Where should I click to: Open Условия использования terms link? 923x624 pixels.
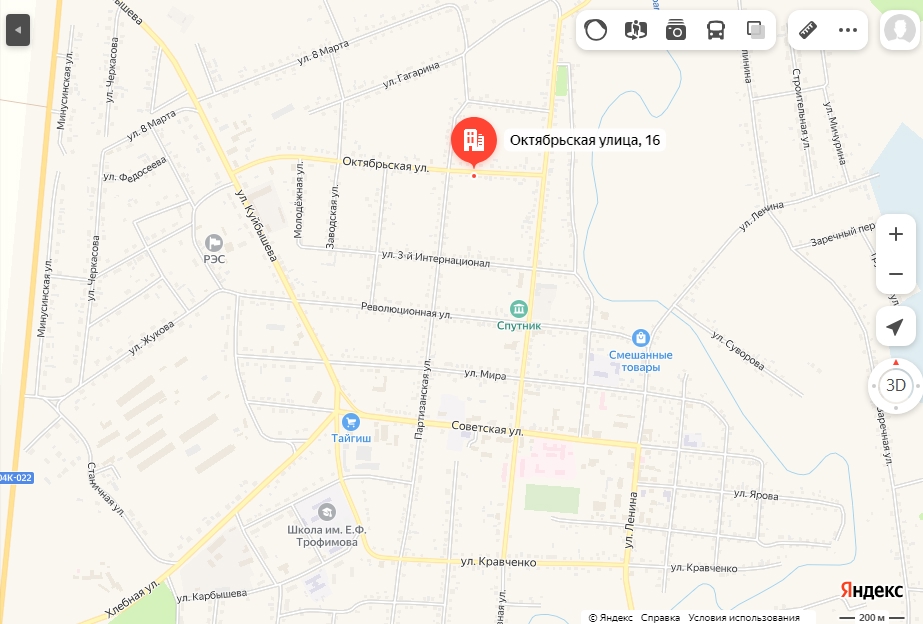click(x=744, y=618)
